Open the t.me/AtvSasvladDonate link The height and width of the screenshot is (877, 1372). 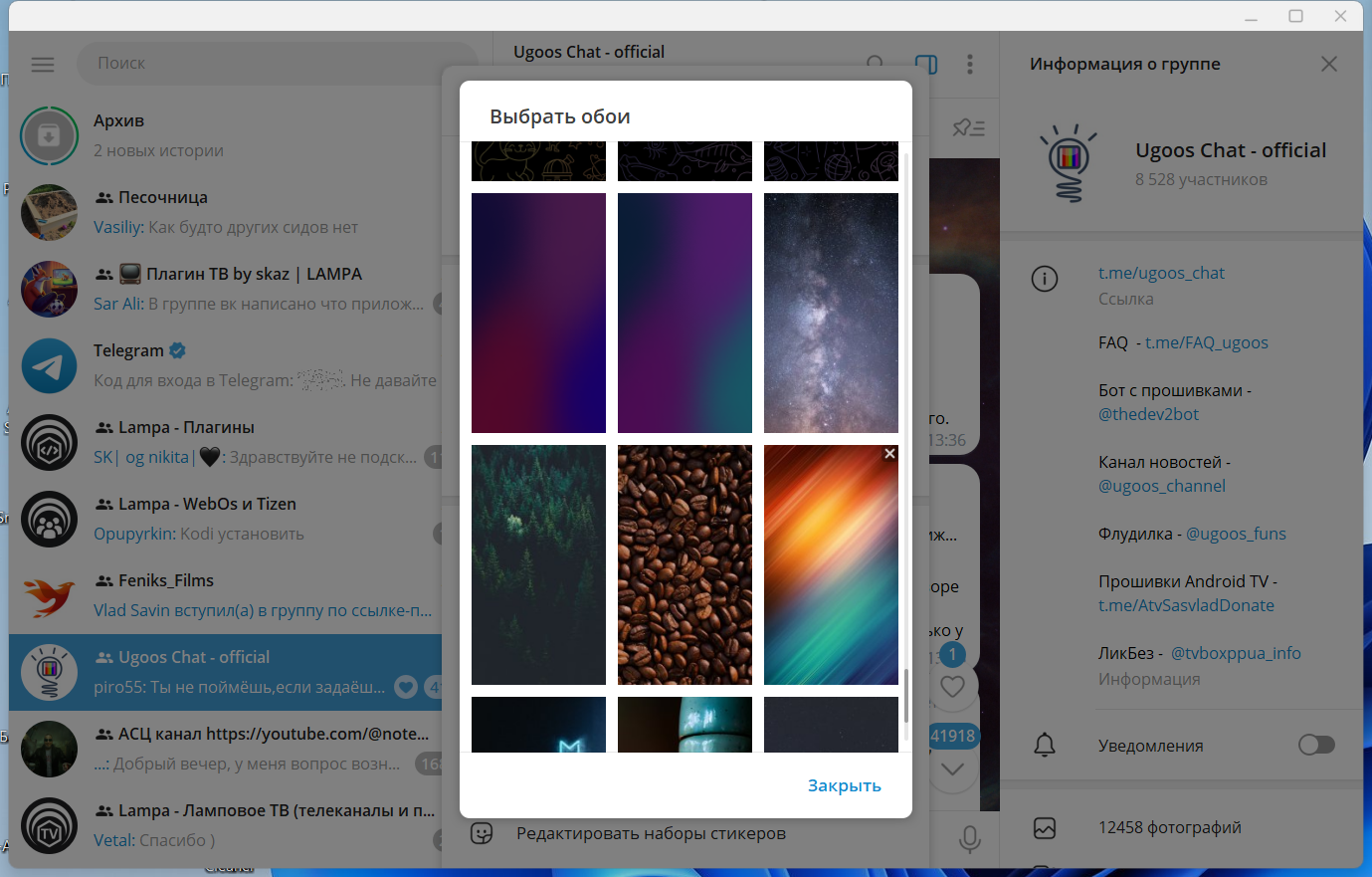(x=1186, y=605)
